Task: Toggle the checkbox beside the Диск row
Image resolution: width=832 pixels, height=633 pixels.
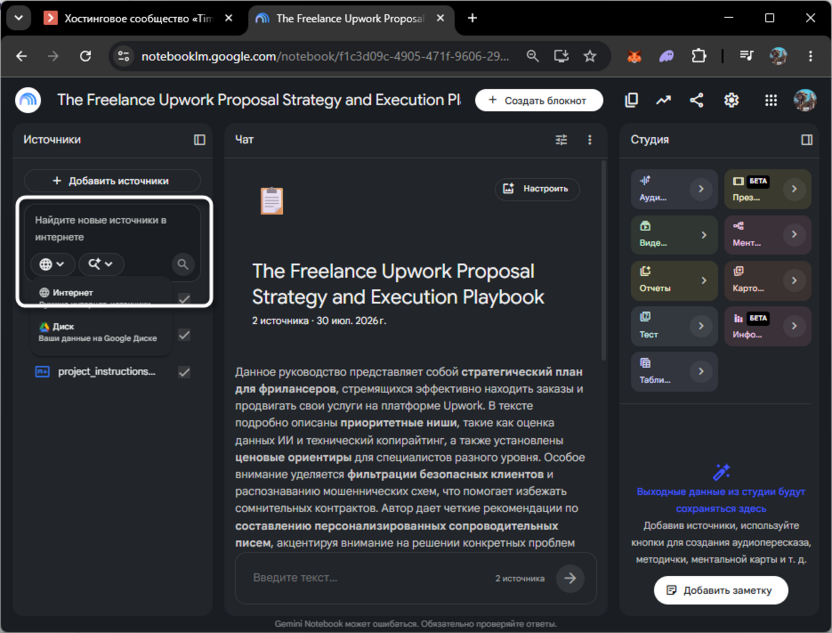Action: point(184,335)
